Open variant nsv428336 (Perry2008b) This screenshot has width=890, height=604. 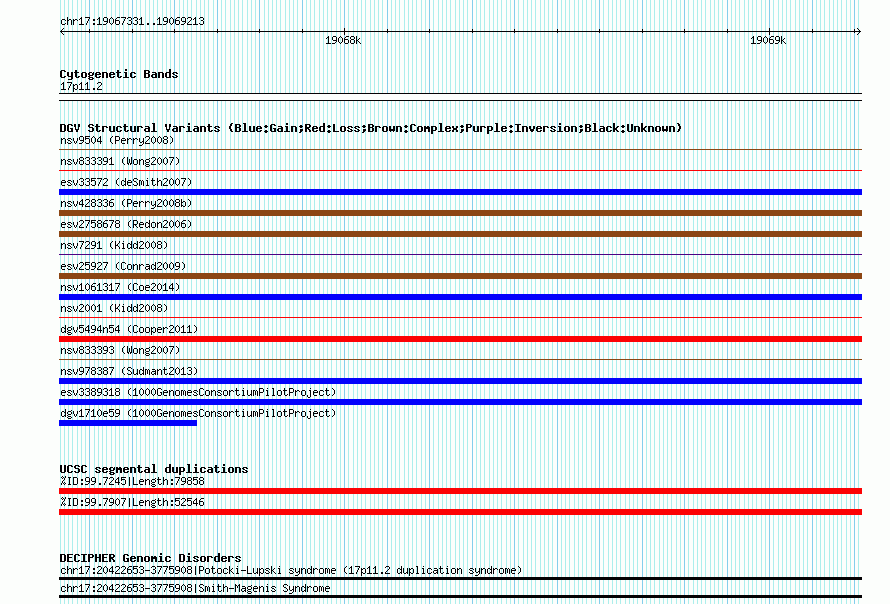pos(126,203)
